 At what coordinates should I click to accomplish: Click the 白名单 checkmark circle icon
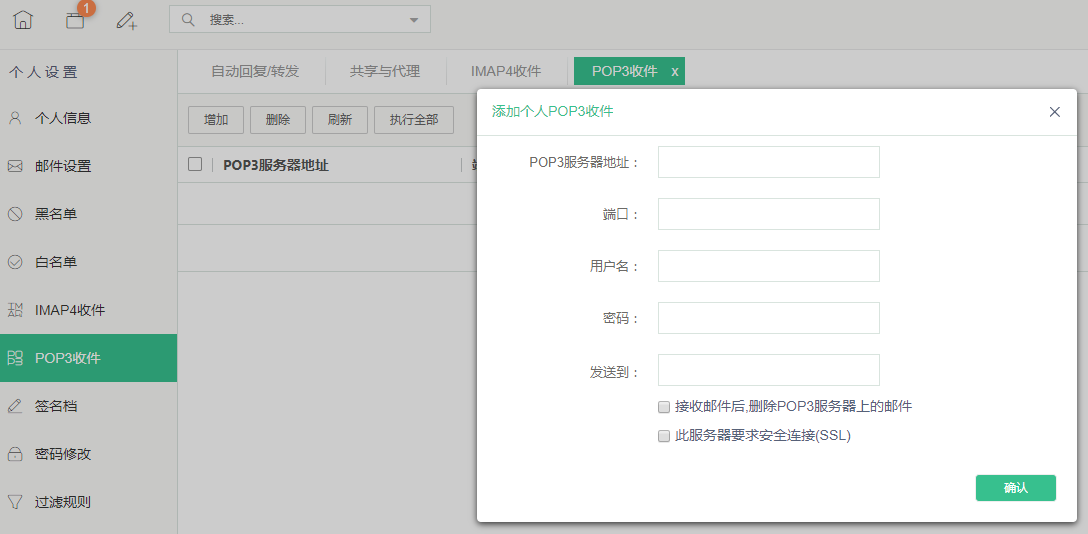click(x=15, y=262)
